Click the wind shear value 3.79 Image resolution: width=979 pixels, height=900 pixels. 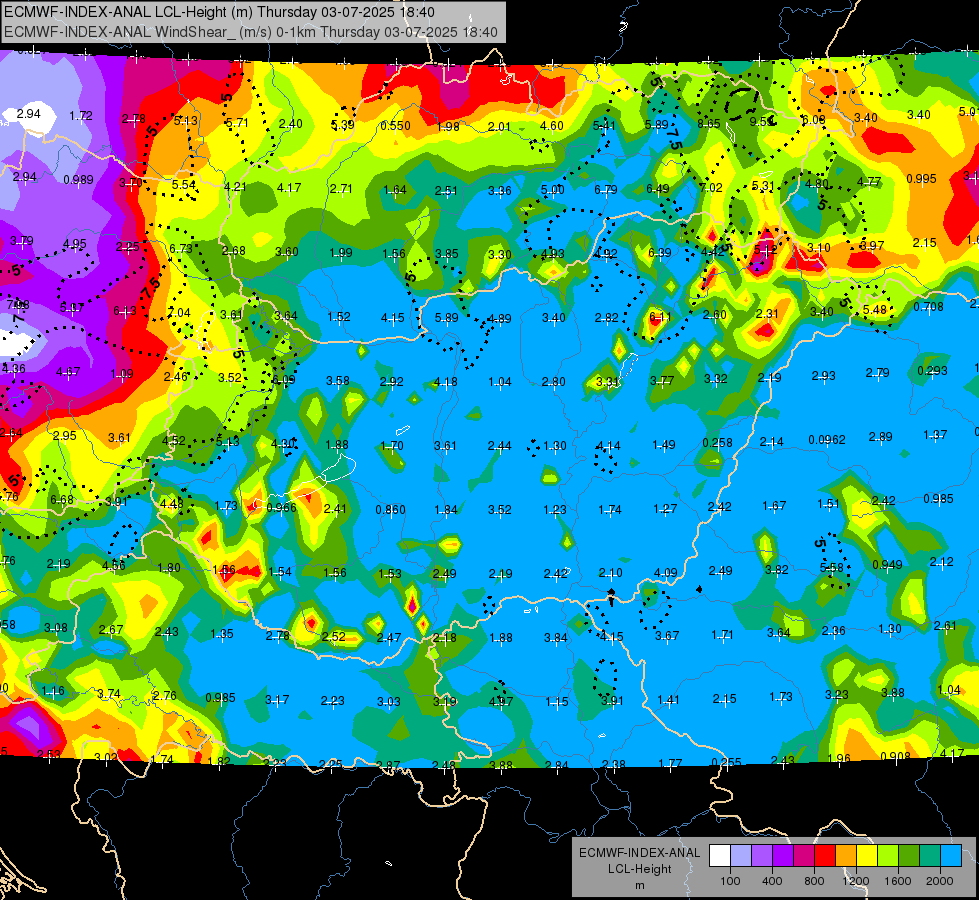tap(22, 240)
